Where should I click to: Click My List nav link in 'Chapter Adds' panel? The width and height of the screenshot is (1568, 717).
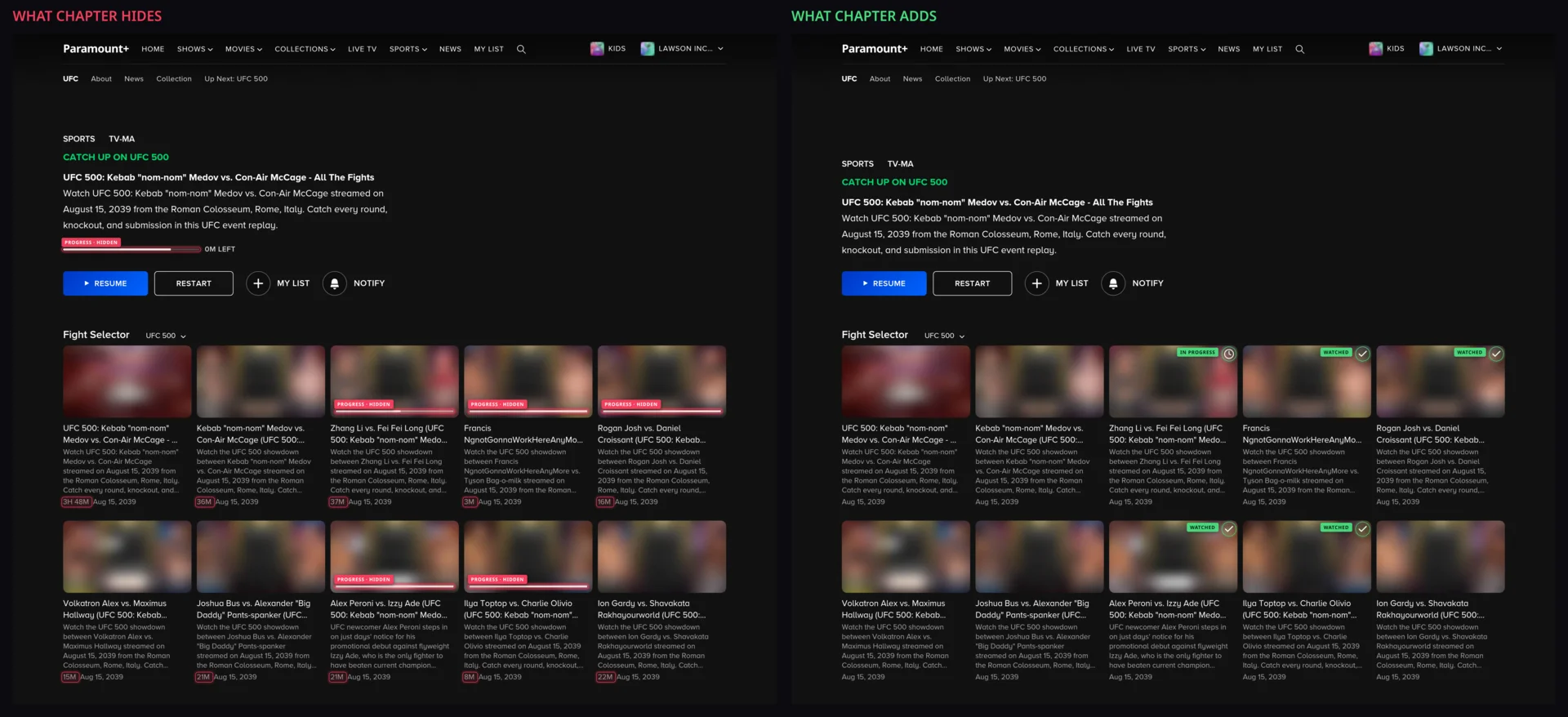(x=1267, y=49)
